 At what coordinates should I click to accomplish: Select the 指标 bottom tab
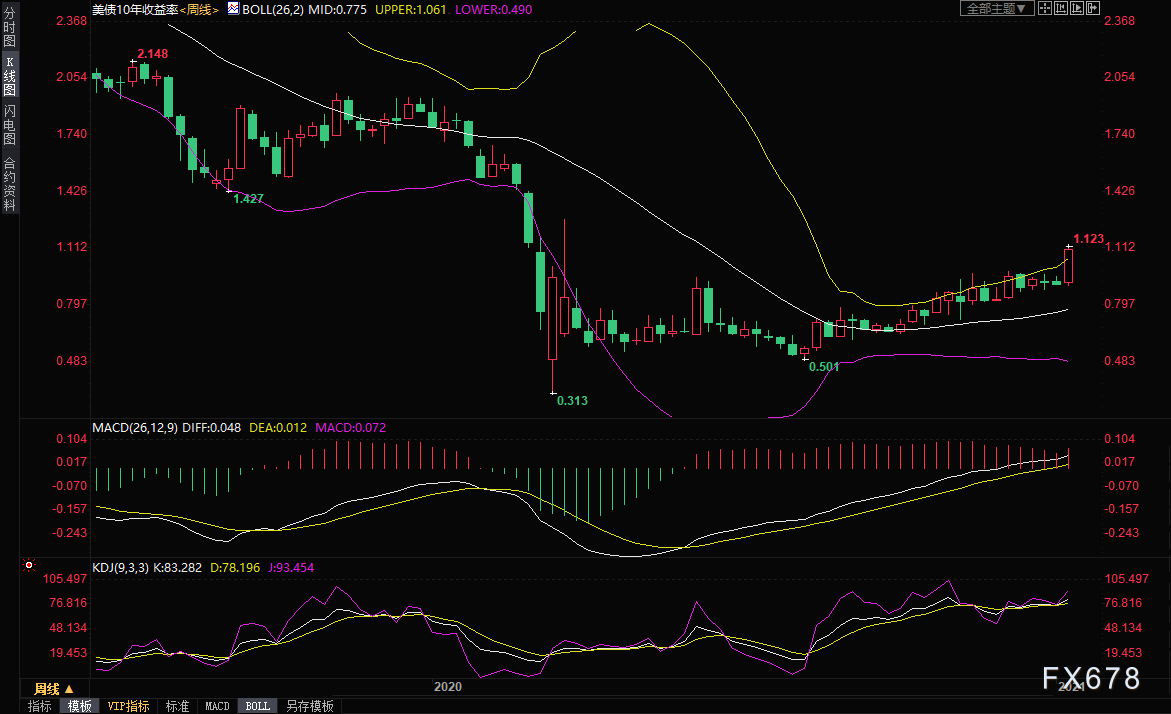(x=40, y=706)
